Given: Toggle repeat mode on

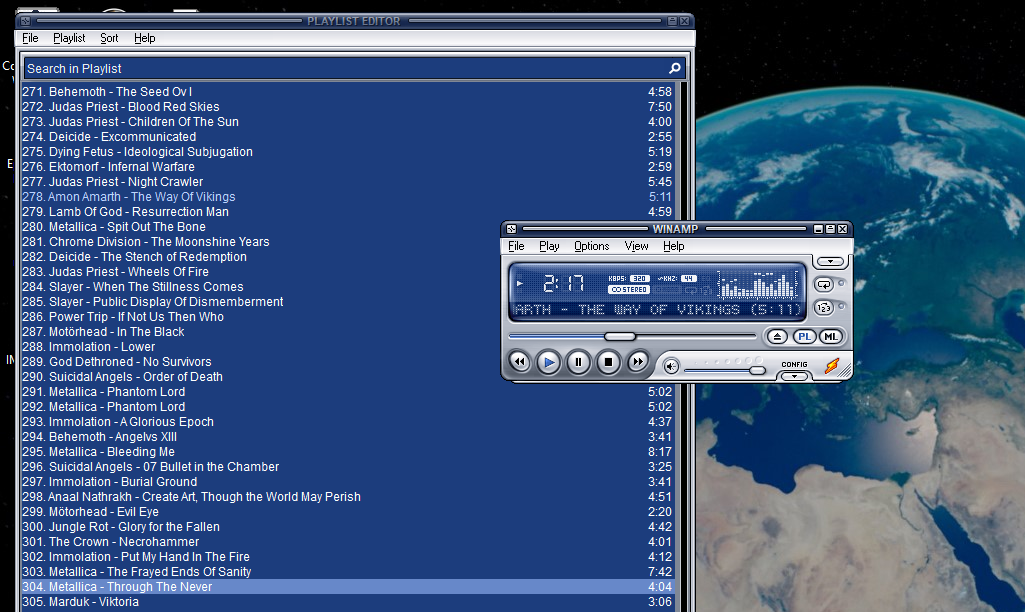Looking at the screenshot, I should tap(825, 283).
